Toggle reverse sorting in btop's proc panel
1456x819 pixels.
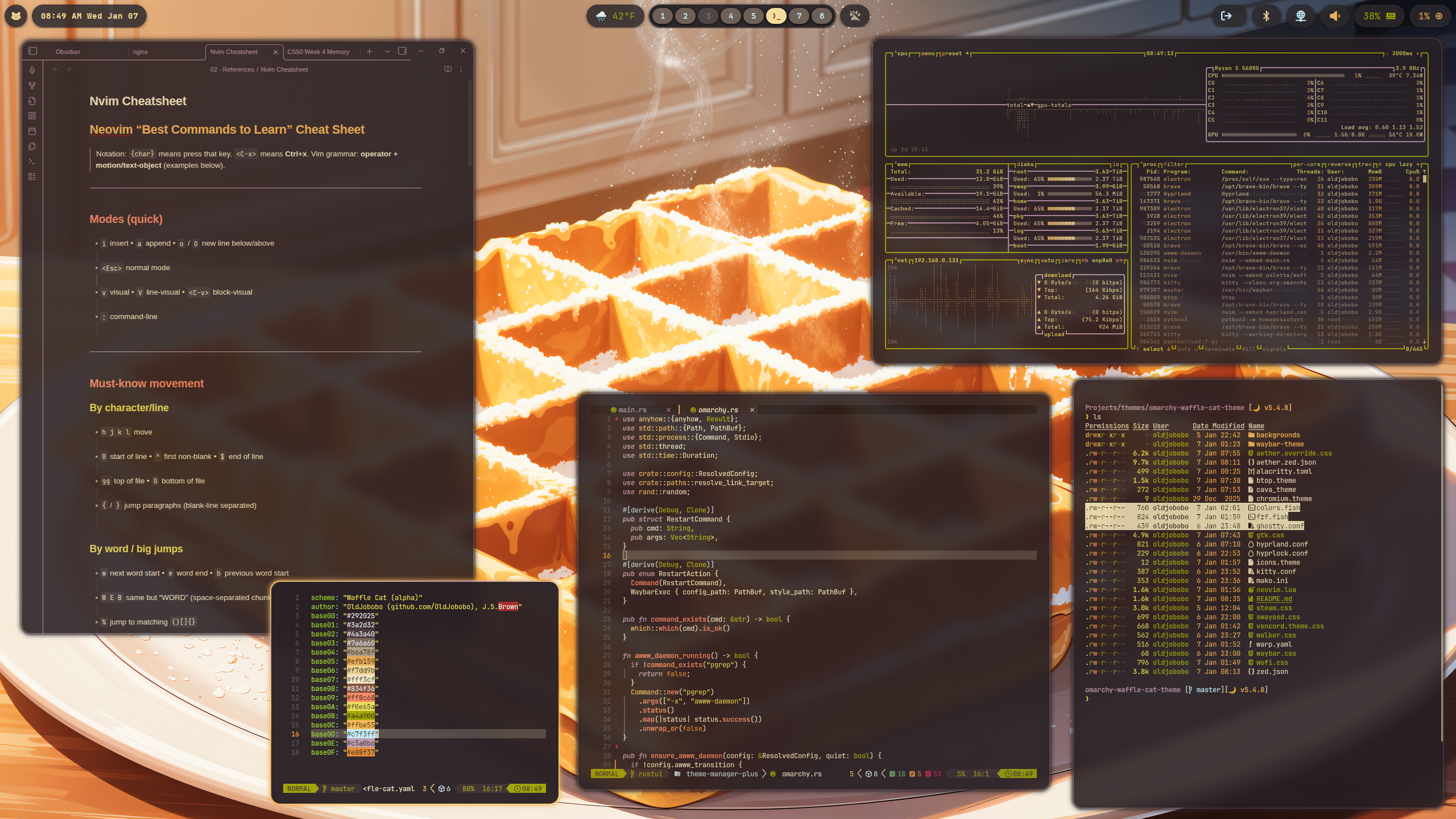coord(1339,166)
